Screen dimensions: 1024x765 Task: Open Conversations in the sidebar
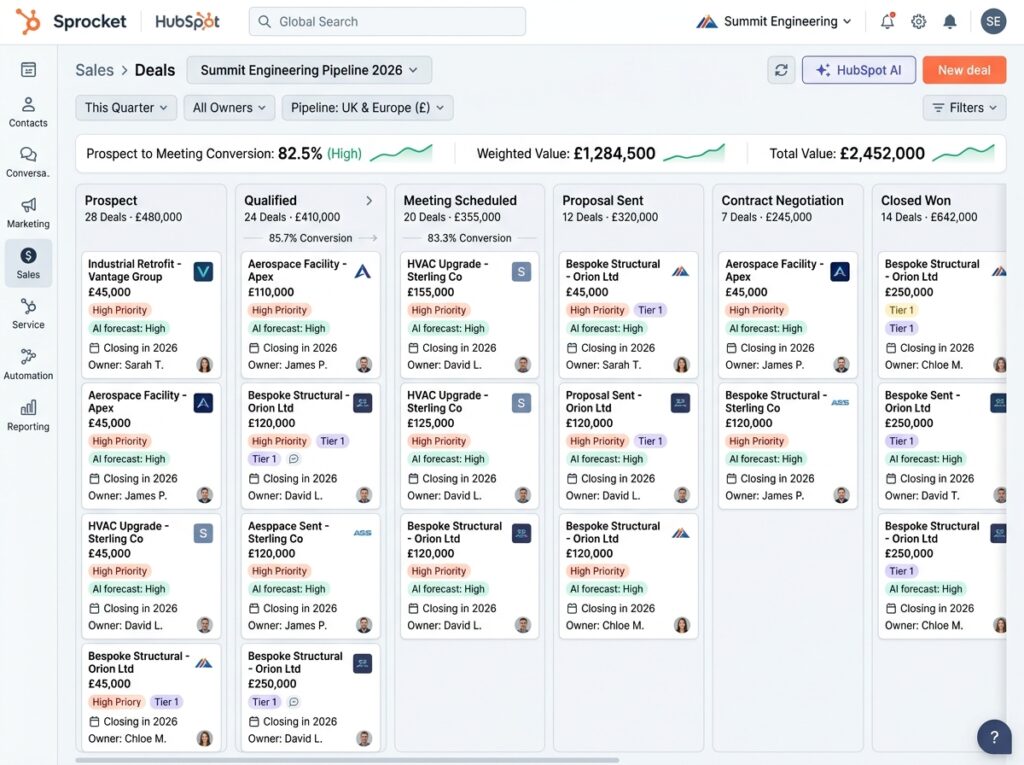click(x=28, y=163)
